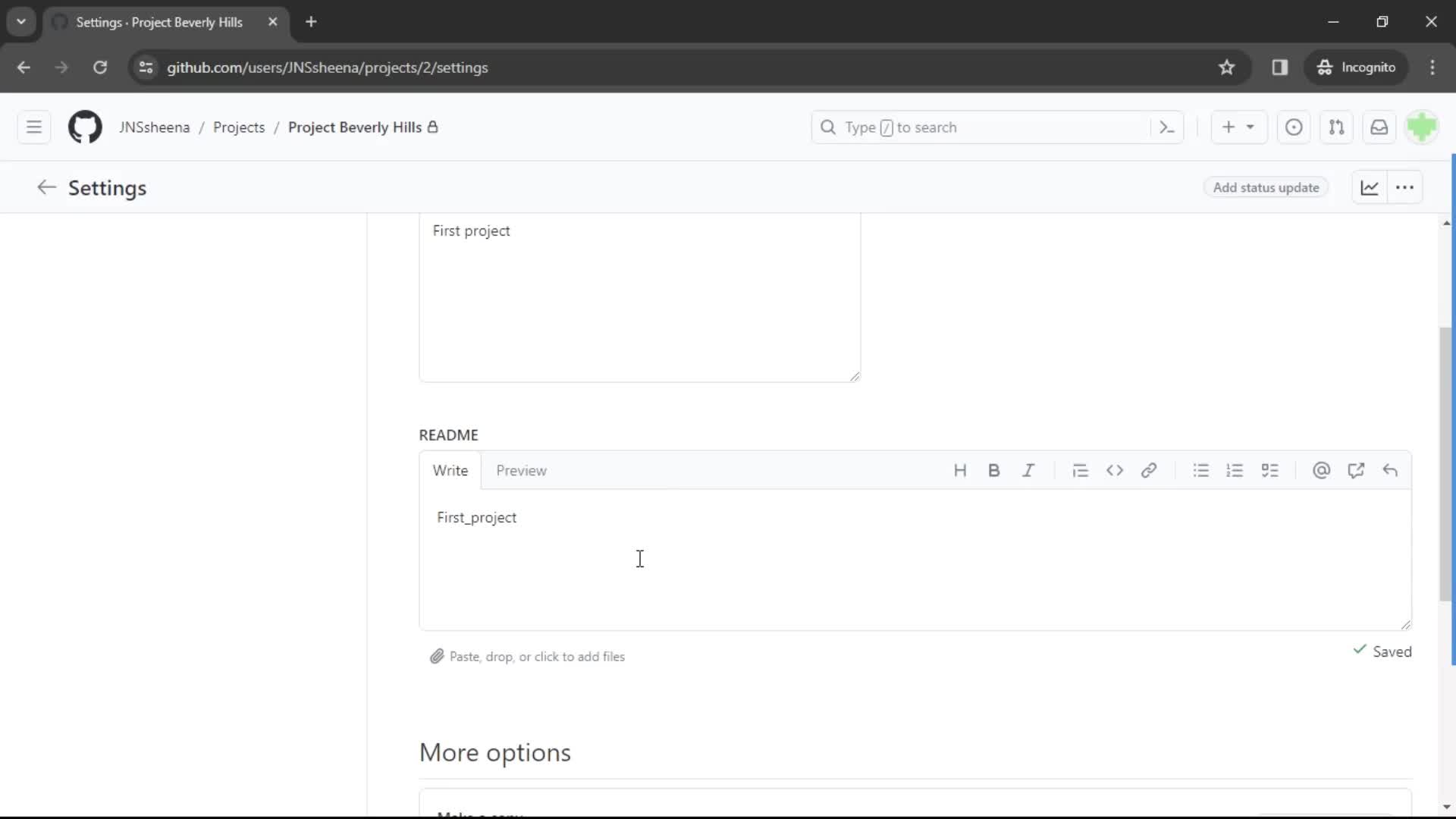
Task: Click the Ordered list icon
Action: pos(1235,470)
